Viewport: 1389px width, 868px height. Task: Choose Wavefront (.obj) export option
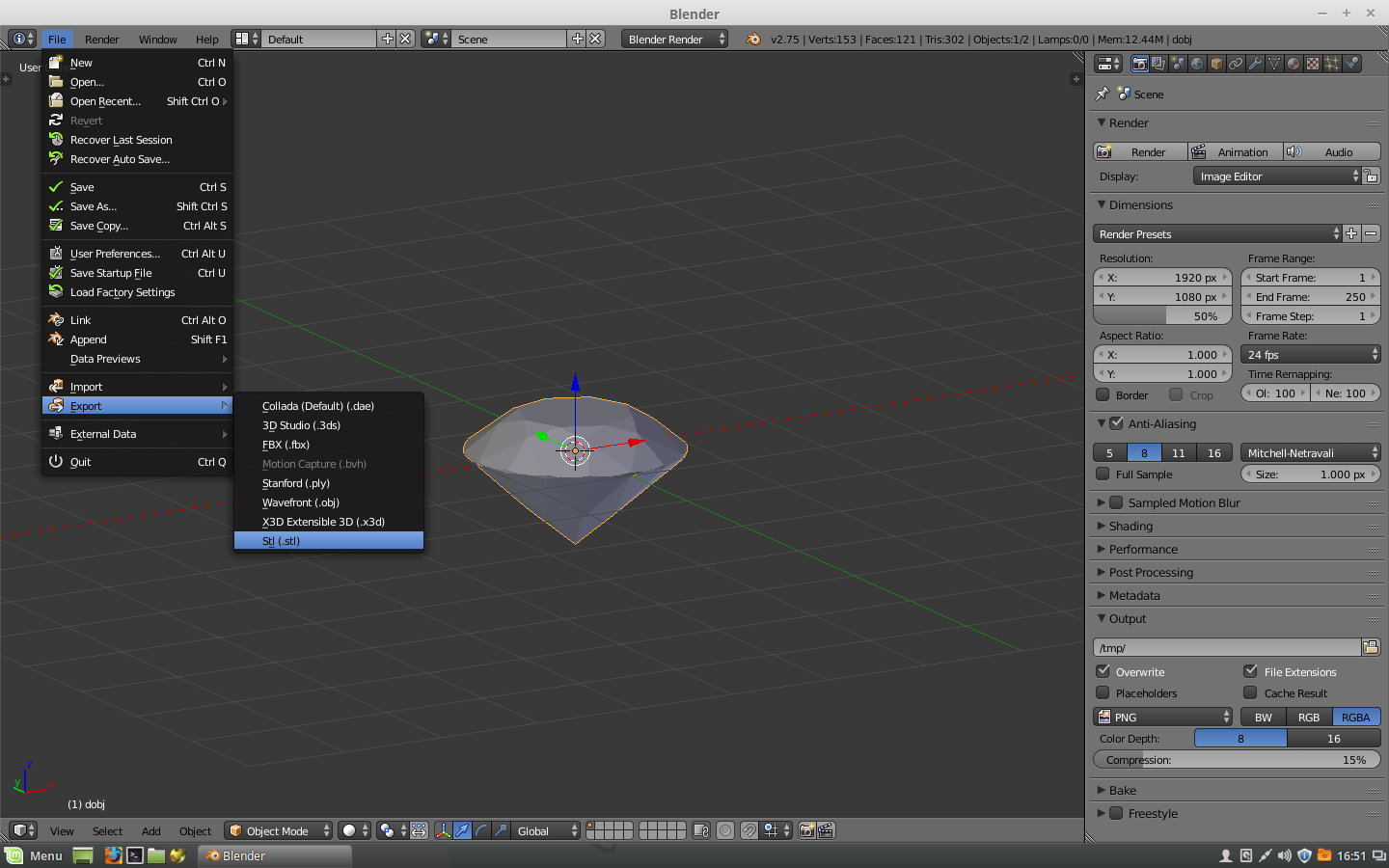(329, 502)
